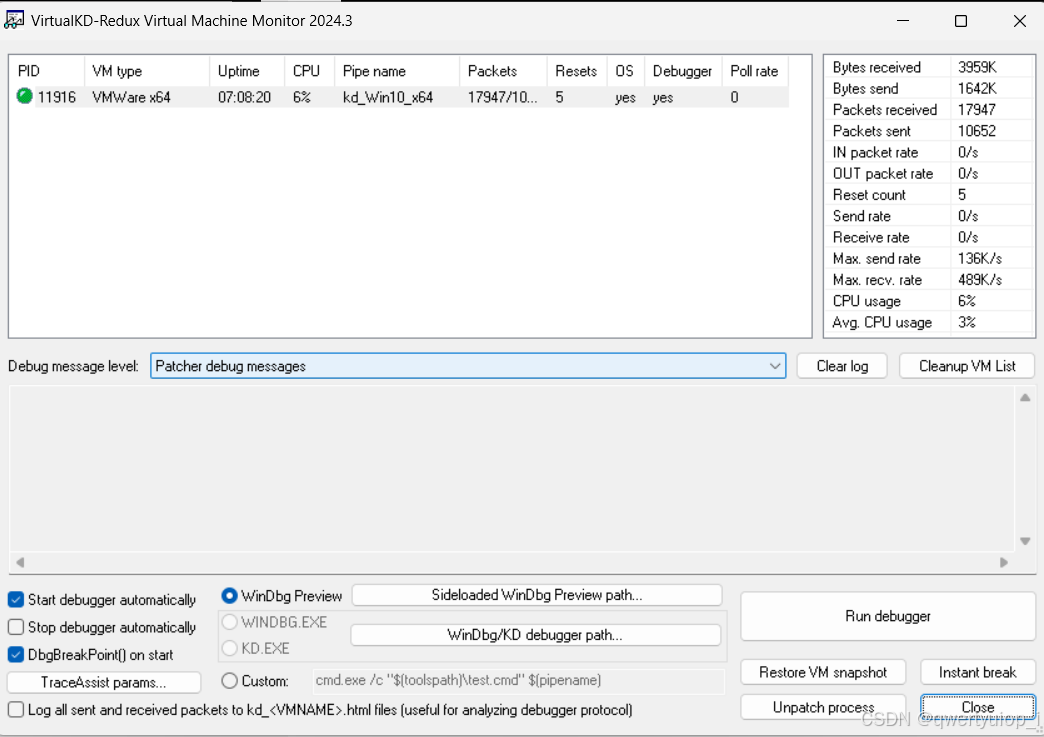Click the Run debugger button
This screenshot has width=1044, height=737.
pyautogui.click(x=888, y=616)
